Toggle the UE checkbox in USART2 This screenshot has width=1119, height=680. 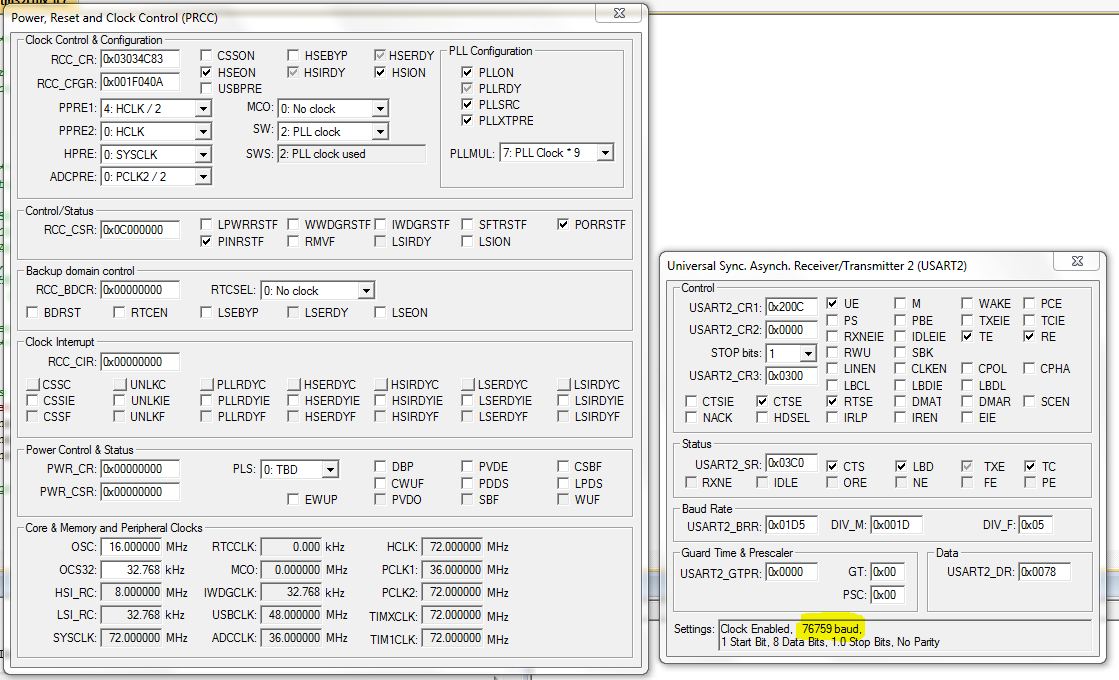(832, 304)
